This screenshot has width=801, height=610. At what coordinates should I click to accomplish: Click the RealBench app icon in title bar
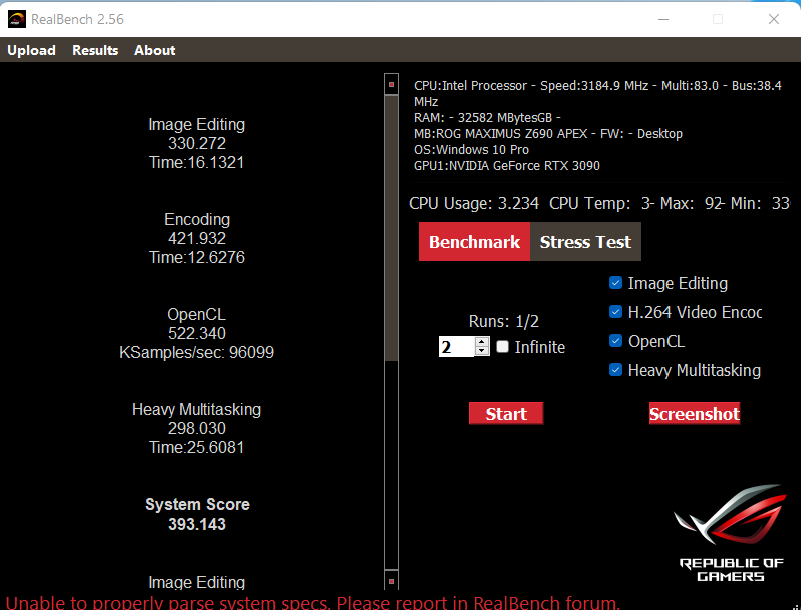17,19
